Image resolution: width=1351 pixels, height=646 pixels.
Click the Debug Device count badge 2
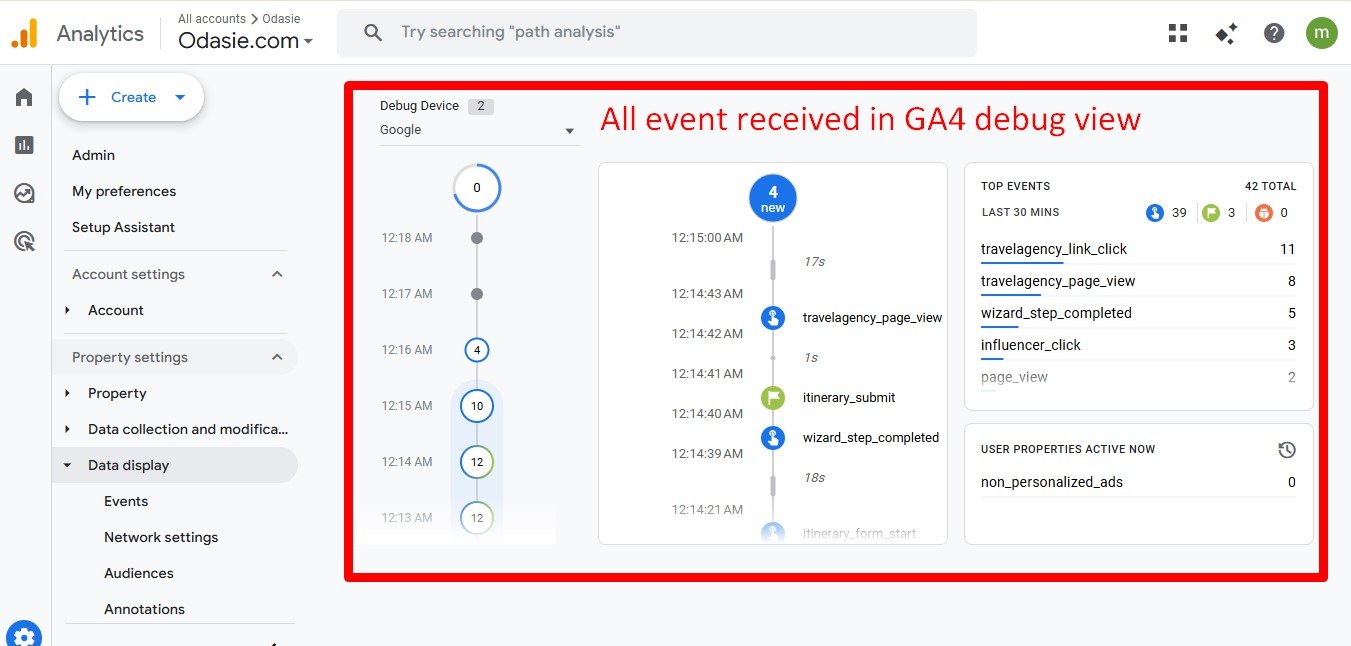(x=480, y=106)
